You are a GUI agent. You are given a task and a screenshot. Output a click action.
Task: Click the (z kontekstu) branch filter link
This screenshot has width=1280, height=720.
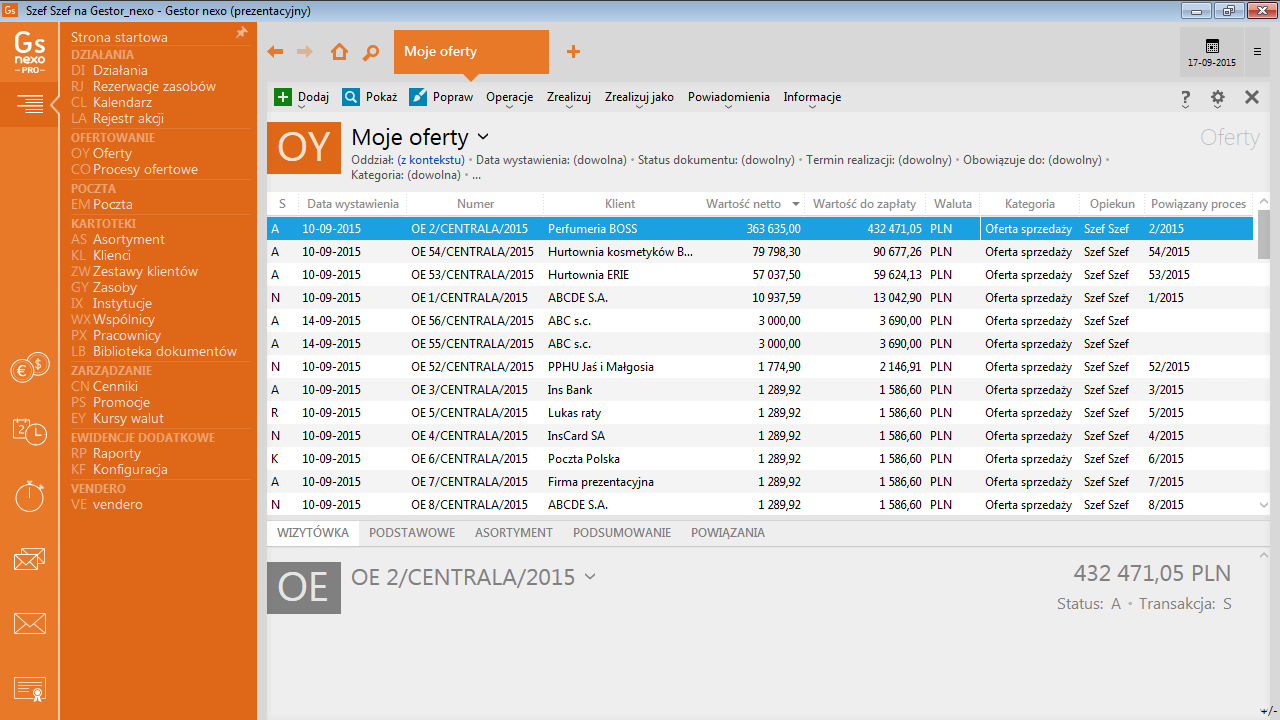430,160
